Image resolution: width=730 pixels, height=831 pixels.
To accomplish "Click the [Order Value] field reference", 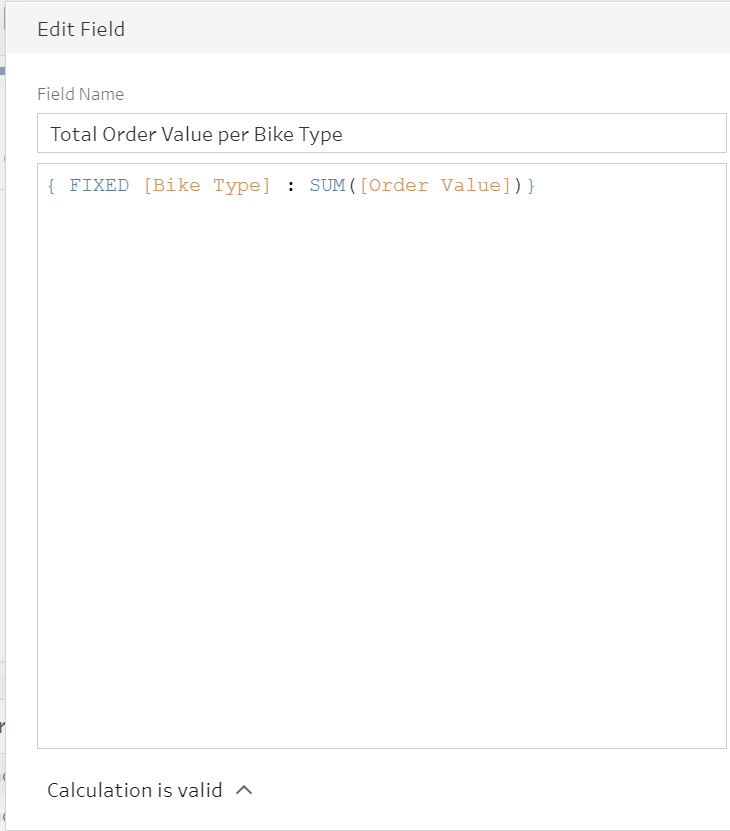I will (x=435, y=186).
